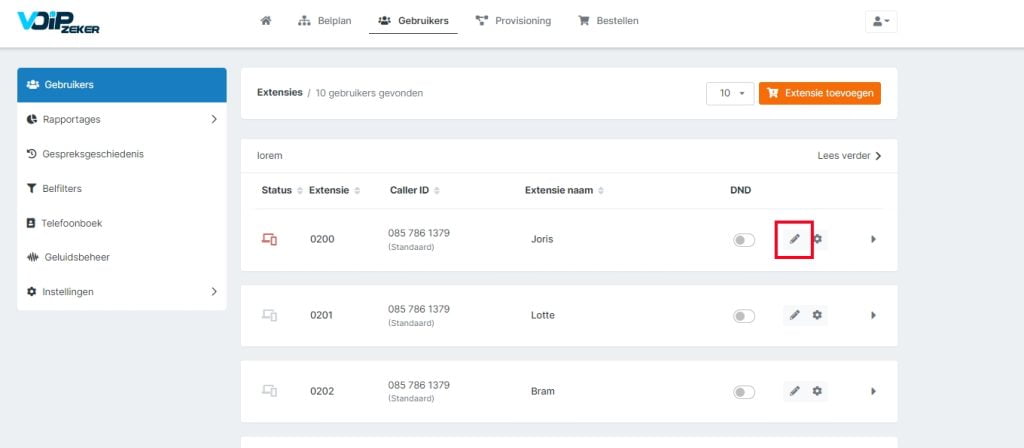Image resolution: width=1024 pixels, height=448 pixels.
Task: Open the home icon in top navigation
Action: [265, 21]
